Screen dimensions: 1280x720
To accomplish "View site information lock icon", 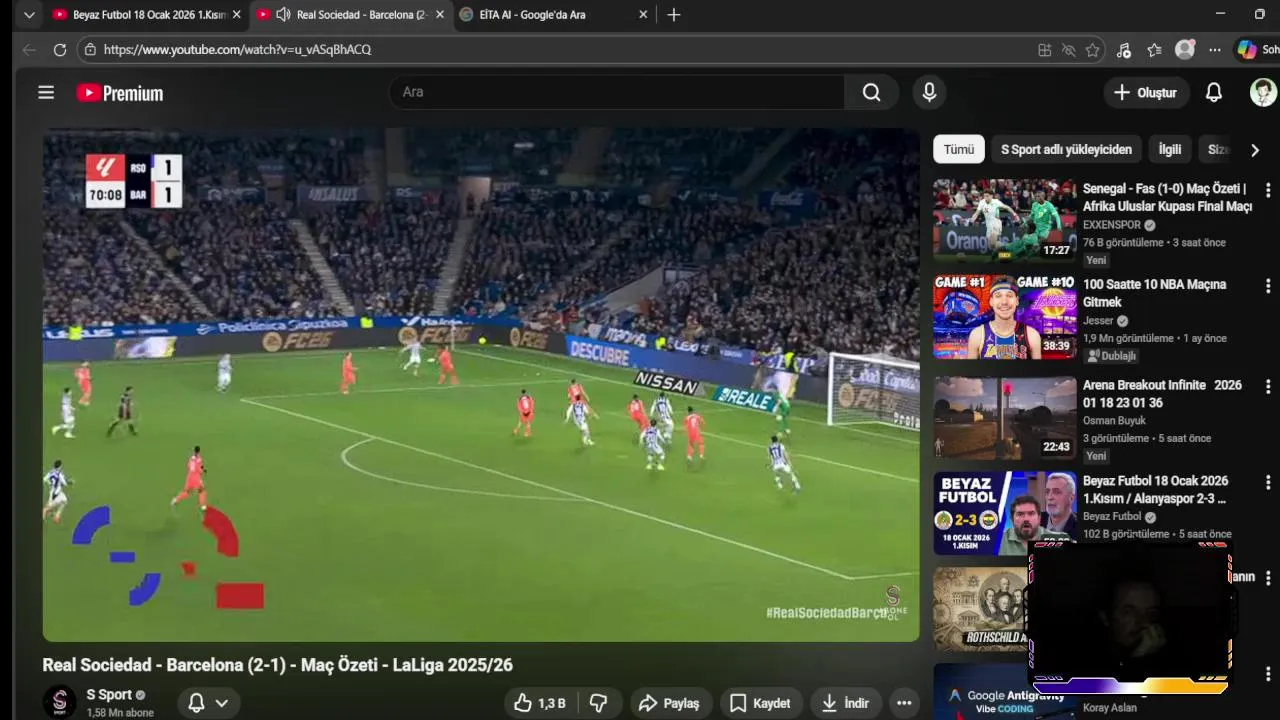I will tap(90, 49).
